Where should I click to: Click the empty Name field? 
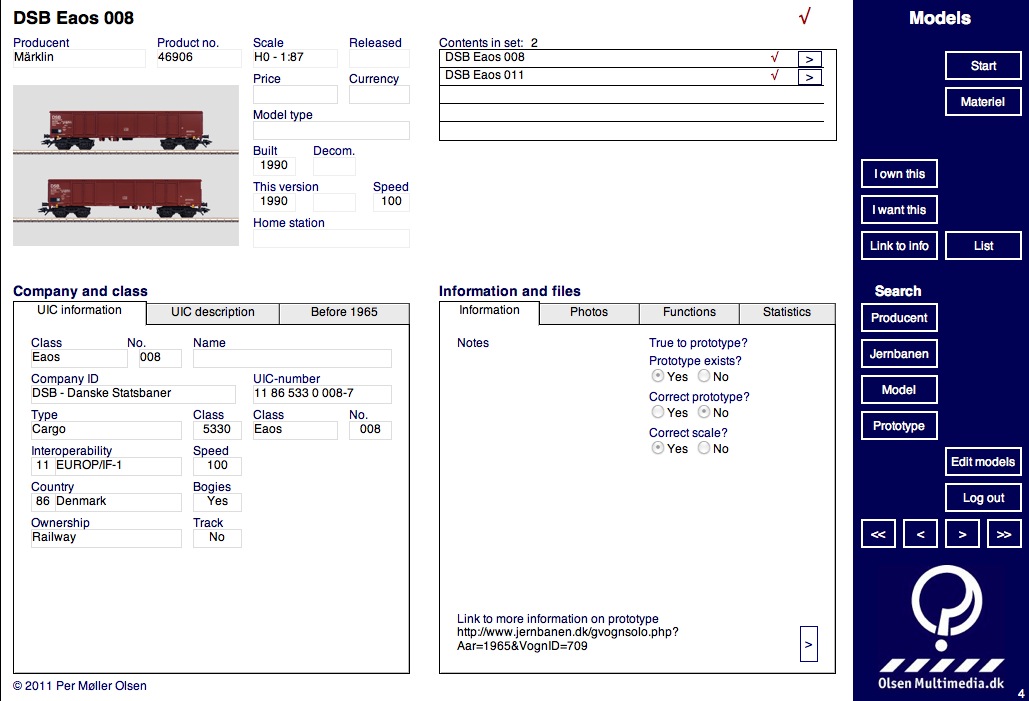[x=292, y=358]
